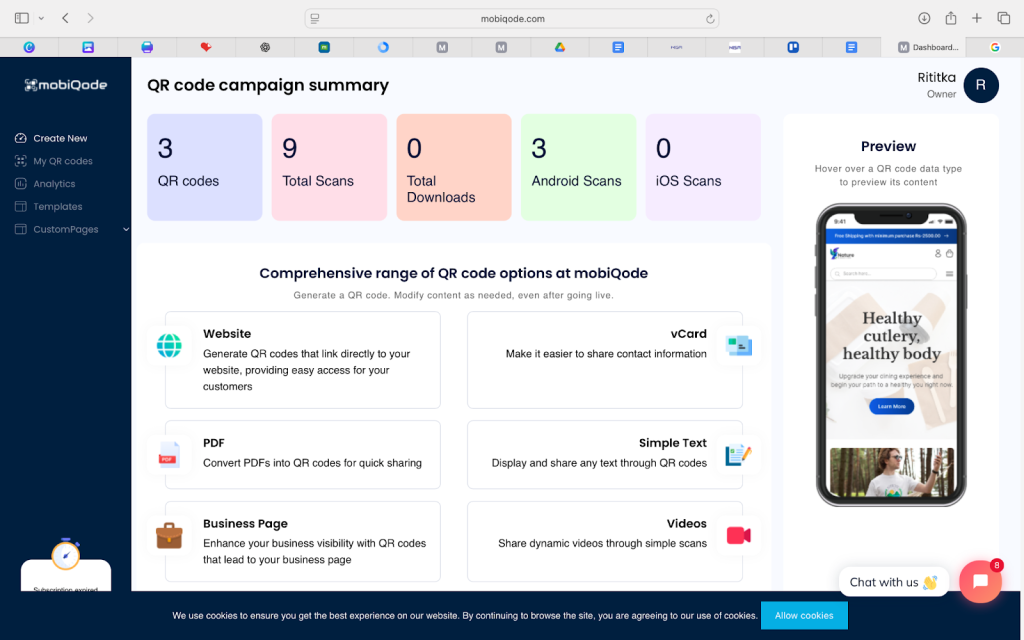Go to Analytics in the sidebar
Image resolution: width=1024 pixels, height=640 pixels.
coord(54,184)
